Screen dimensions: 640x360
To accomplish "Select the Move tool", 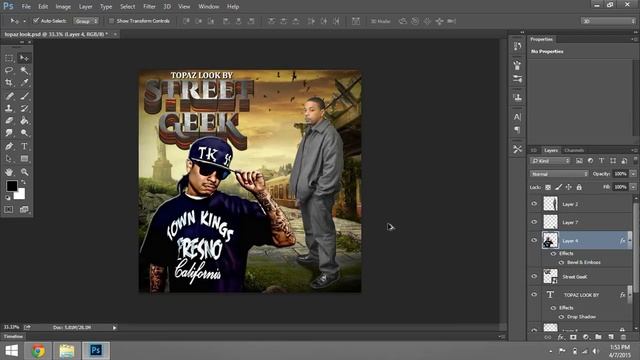I will (x=24, y=58).
